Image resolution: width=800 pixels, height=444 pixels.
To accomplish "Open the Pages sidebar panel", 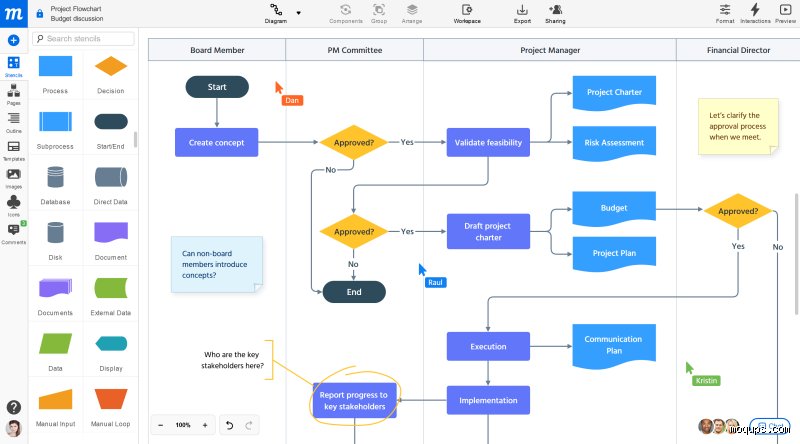I will (14, 94).
